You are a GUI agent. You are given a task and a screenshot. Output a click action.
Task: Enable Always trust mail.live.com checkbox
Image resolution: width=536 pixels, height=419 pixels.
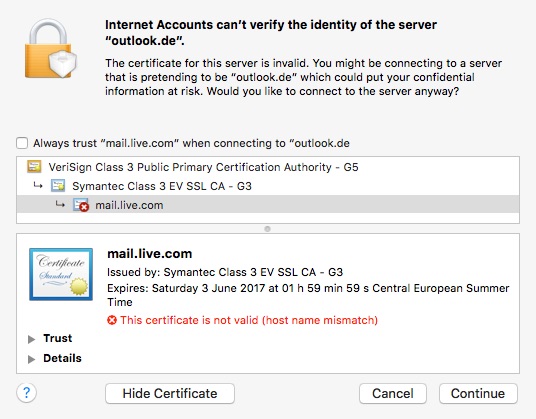tap(22, 143)
